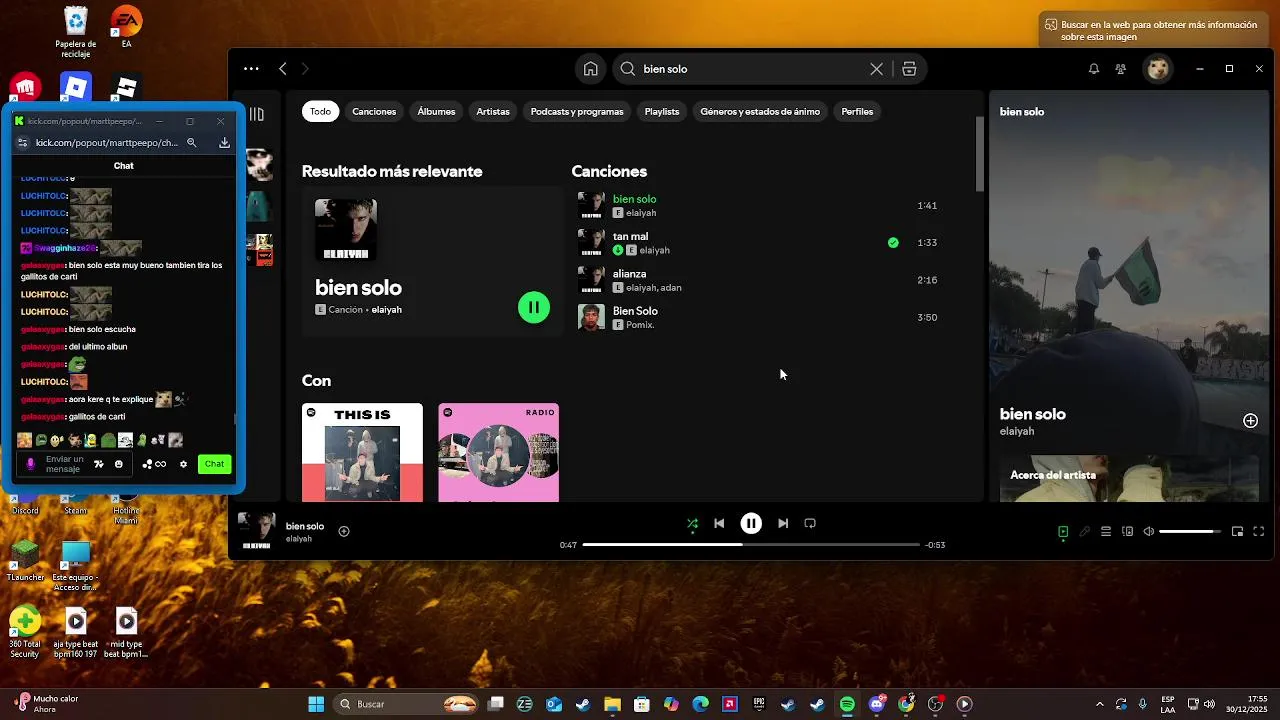Select the Playlists filter chip
1280x720 pixels.
[x=662, y=112]
